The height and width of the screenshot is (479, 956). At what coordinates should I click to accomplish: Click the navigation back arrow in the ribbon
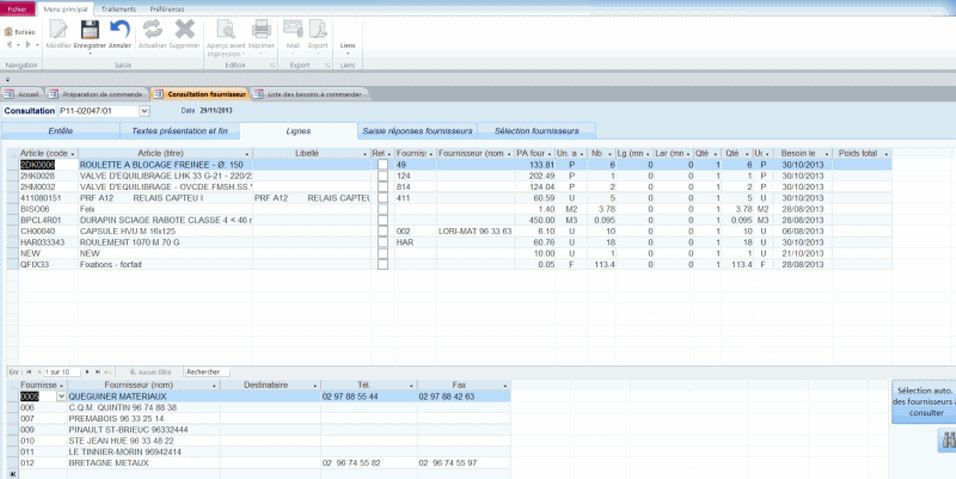coord(9,44)
